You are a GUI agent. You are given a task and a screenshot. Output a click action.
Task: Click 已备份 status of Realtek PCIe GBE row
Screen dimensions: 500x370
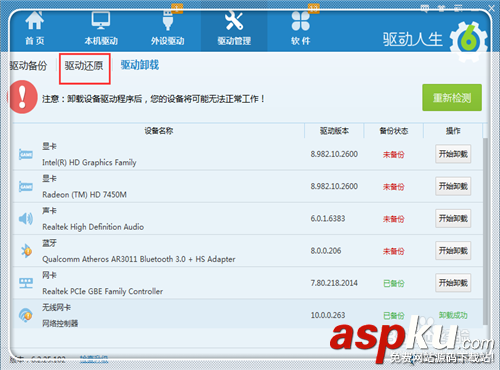[394, 283]
